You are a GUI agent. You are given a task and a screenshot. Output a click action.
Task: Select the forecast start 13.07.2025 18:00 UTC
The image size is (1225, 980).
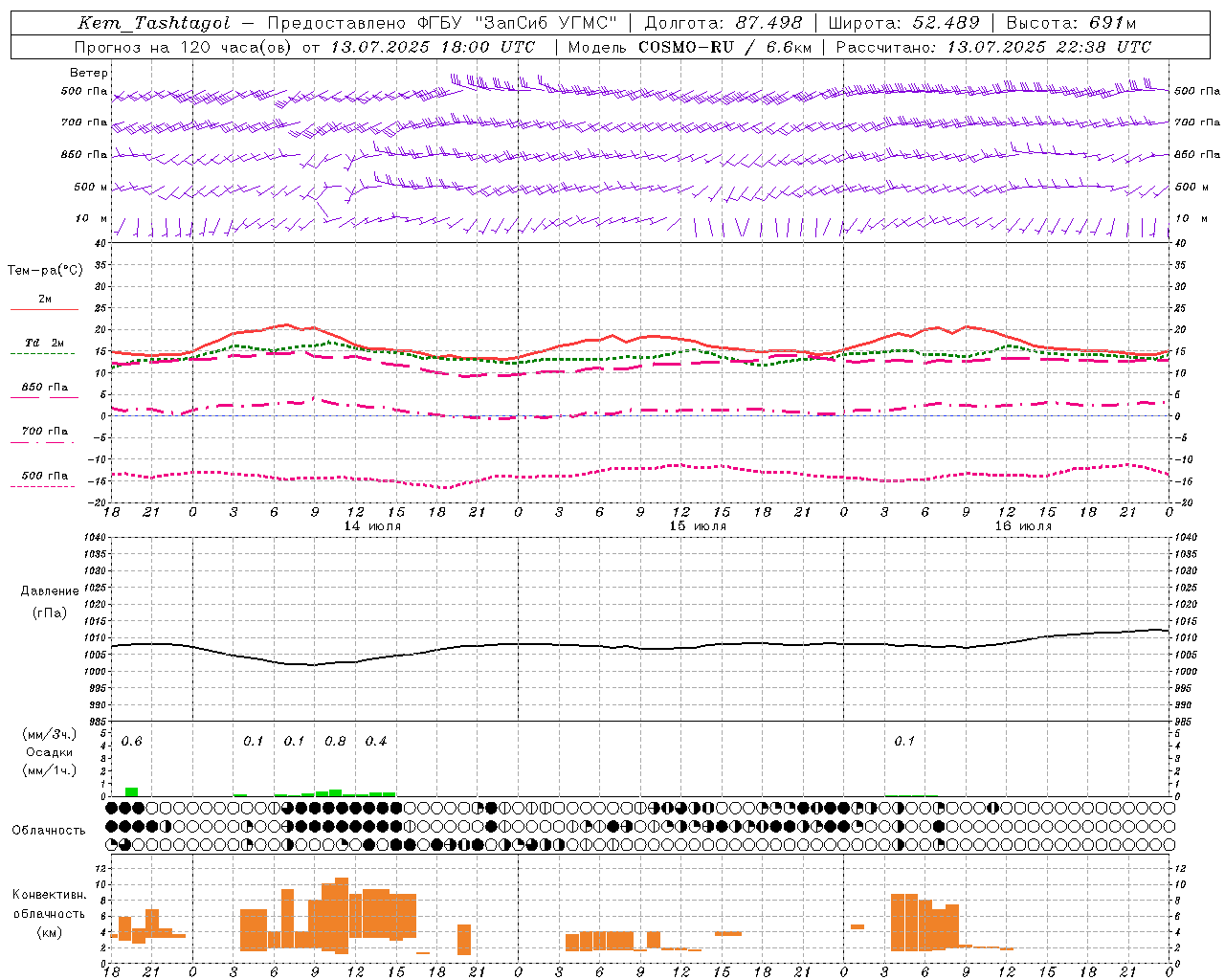tap(433, 47)
